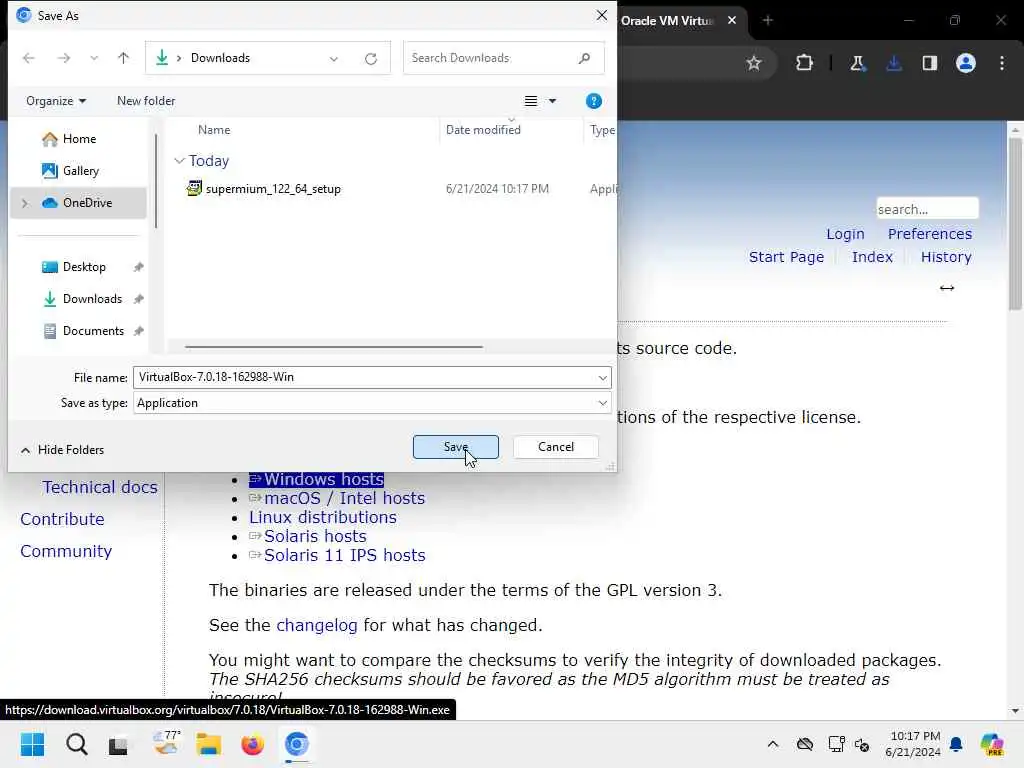Go back in Save As dialog
Screen dimensions: 1024x768
click(x=29, y=58)
